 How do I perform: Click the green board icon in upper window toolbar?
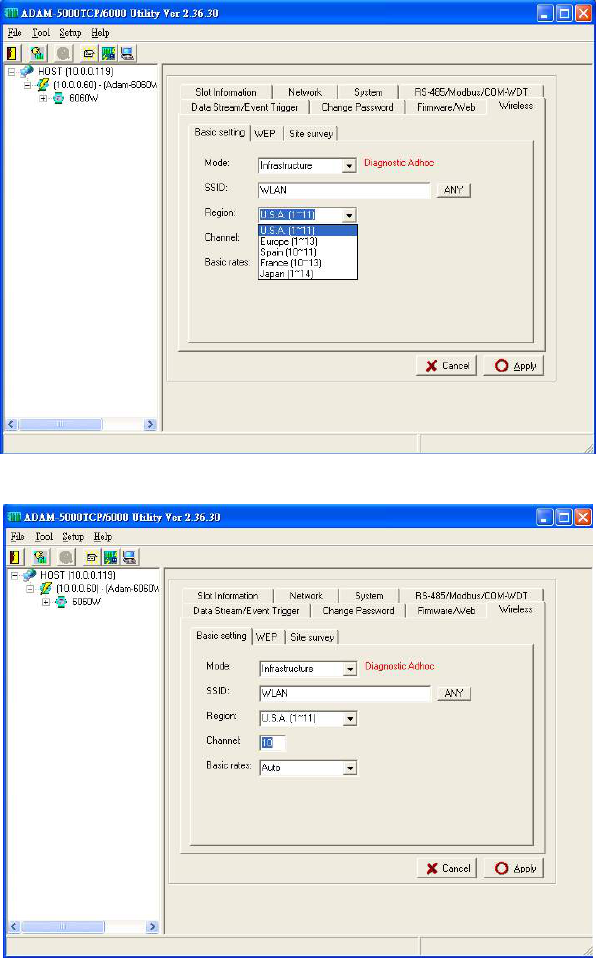click(x=109, y=53)
